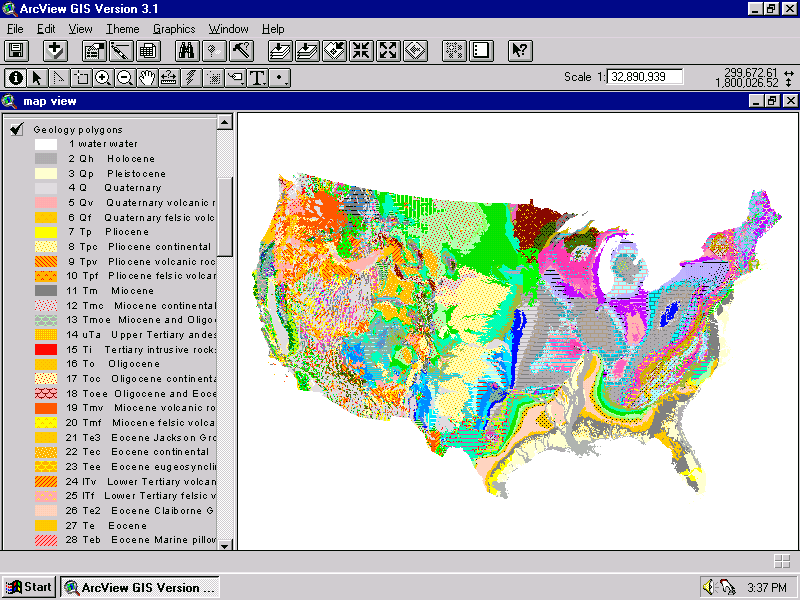
Task: Click ArcView GIS taskbar button
Action: coord(139,587)
